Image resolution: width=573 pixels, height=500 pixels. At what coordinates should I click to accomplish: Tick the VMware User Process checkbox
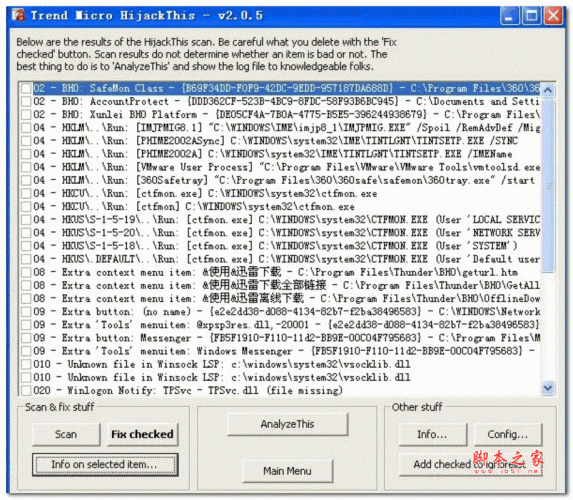pos(26,167)
